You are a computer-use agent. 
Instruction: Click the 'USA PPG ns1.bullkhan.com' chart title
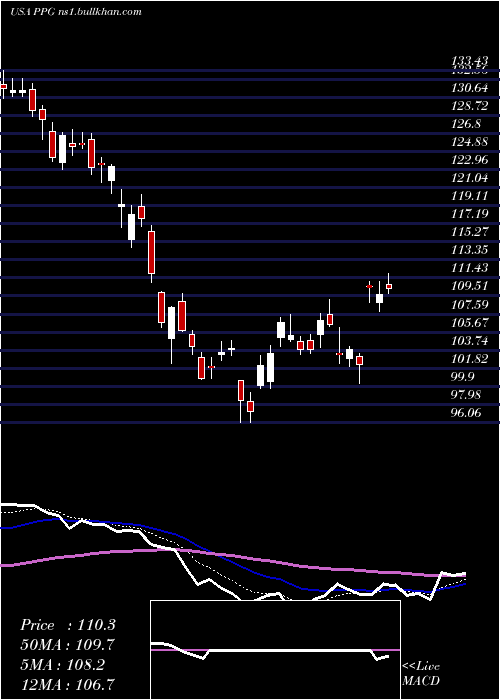pyautogui.click(x=76, y=12)
